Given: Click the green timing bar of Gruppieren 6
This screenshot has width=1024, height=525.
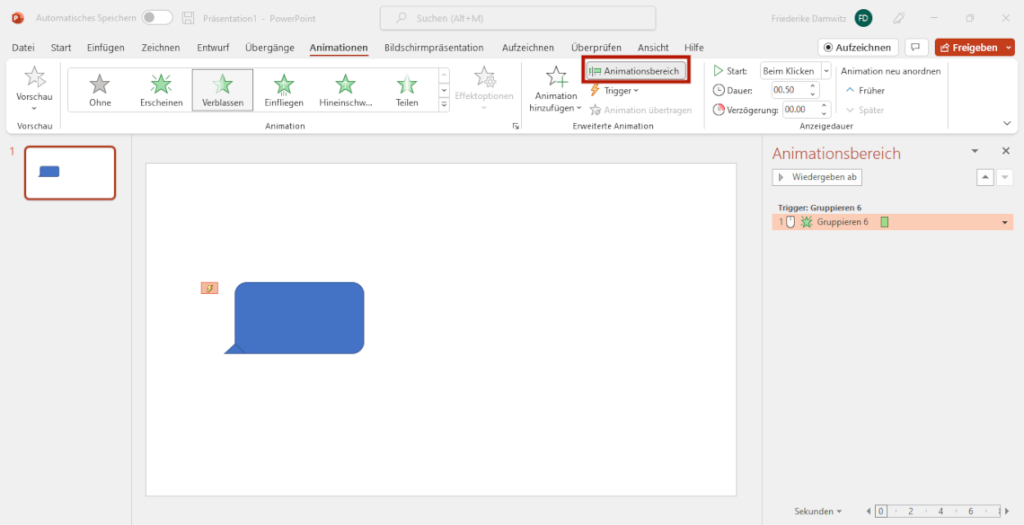Looking at the screenshot, I should [x=884, y=222].
